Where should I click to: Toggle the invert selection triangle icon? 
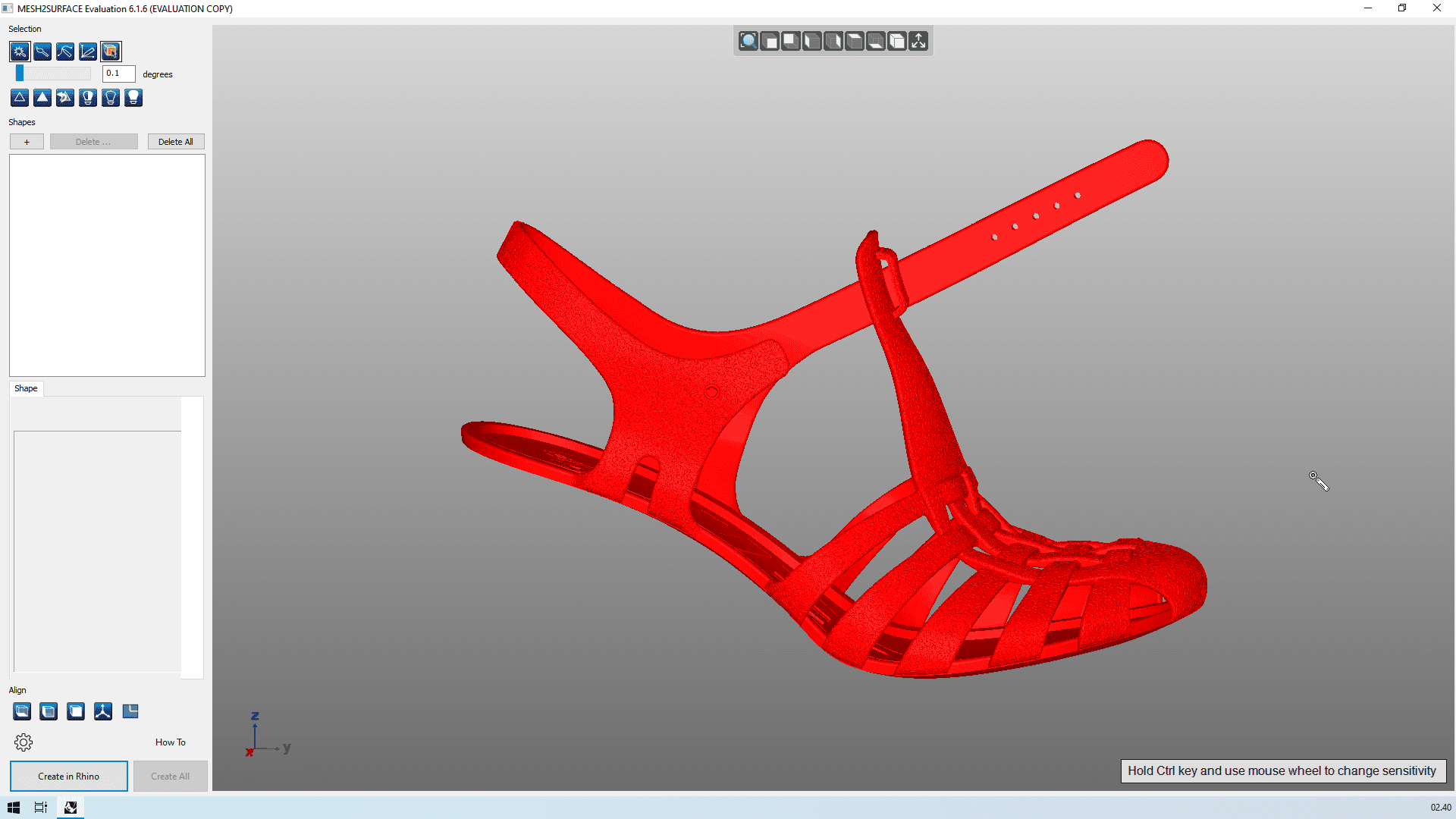[65, 98]
